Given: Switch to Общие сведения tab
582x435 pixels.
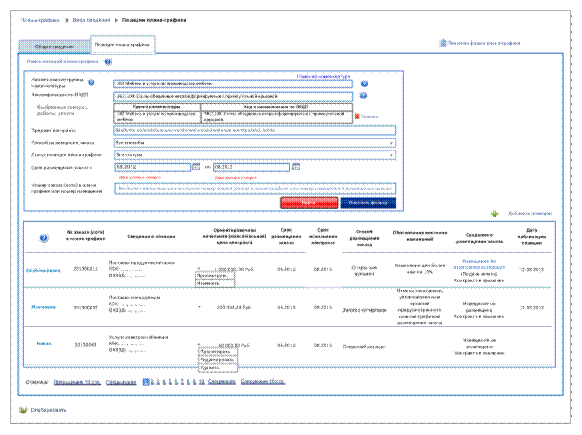Looking at the screenshot, I should point(54,47).
